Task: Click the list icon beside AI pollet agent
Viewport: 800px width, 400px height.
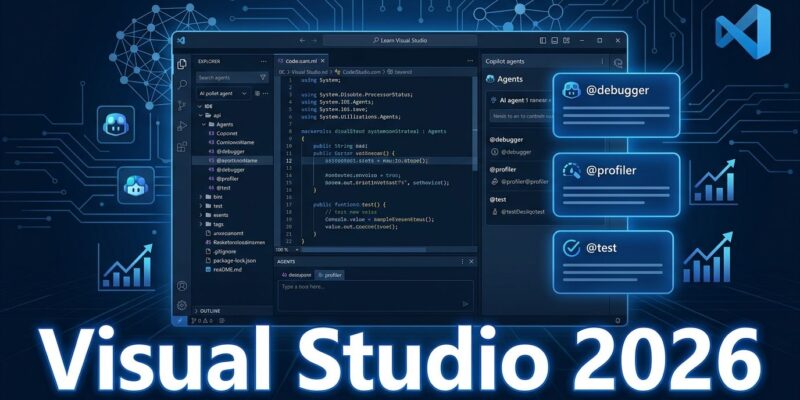Action: click(257, 93)
